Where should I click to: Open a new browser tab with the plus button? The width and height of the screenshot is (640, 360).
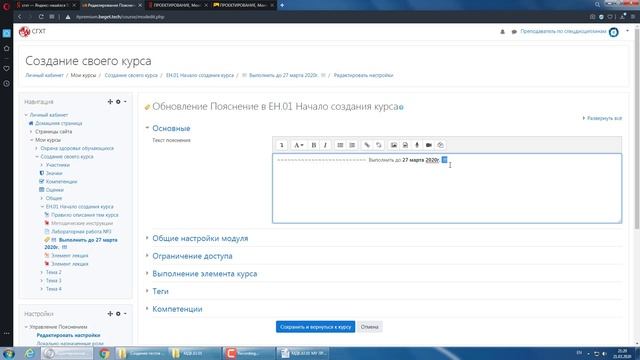[282, 5]
